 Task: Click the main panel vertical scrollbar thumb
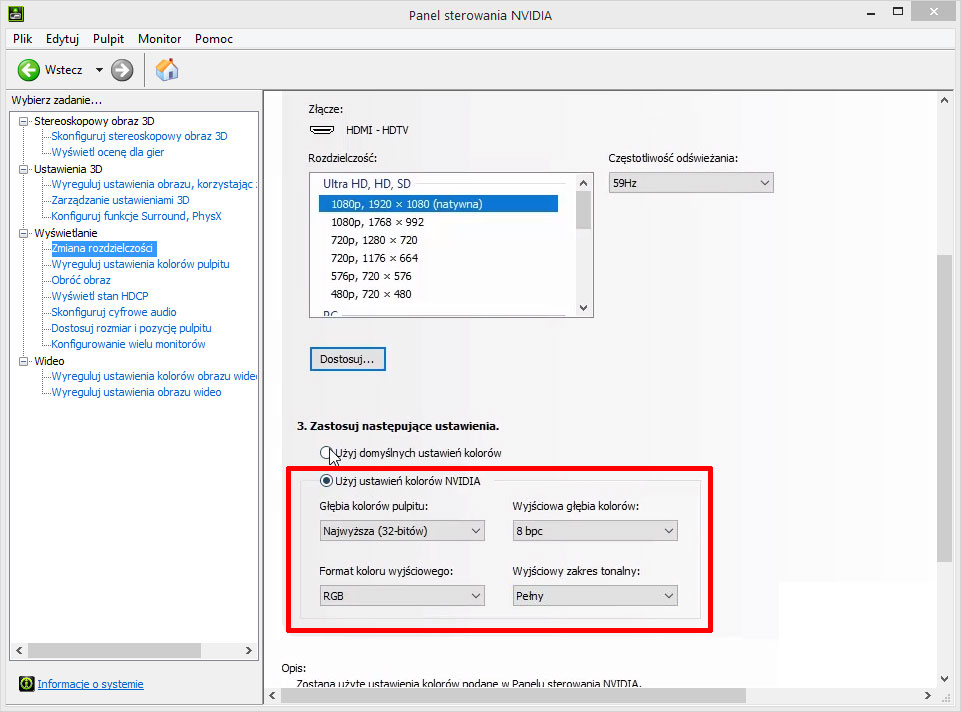[944, 407]
